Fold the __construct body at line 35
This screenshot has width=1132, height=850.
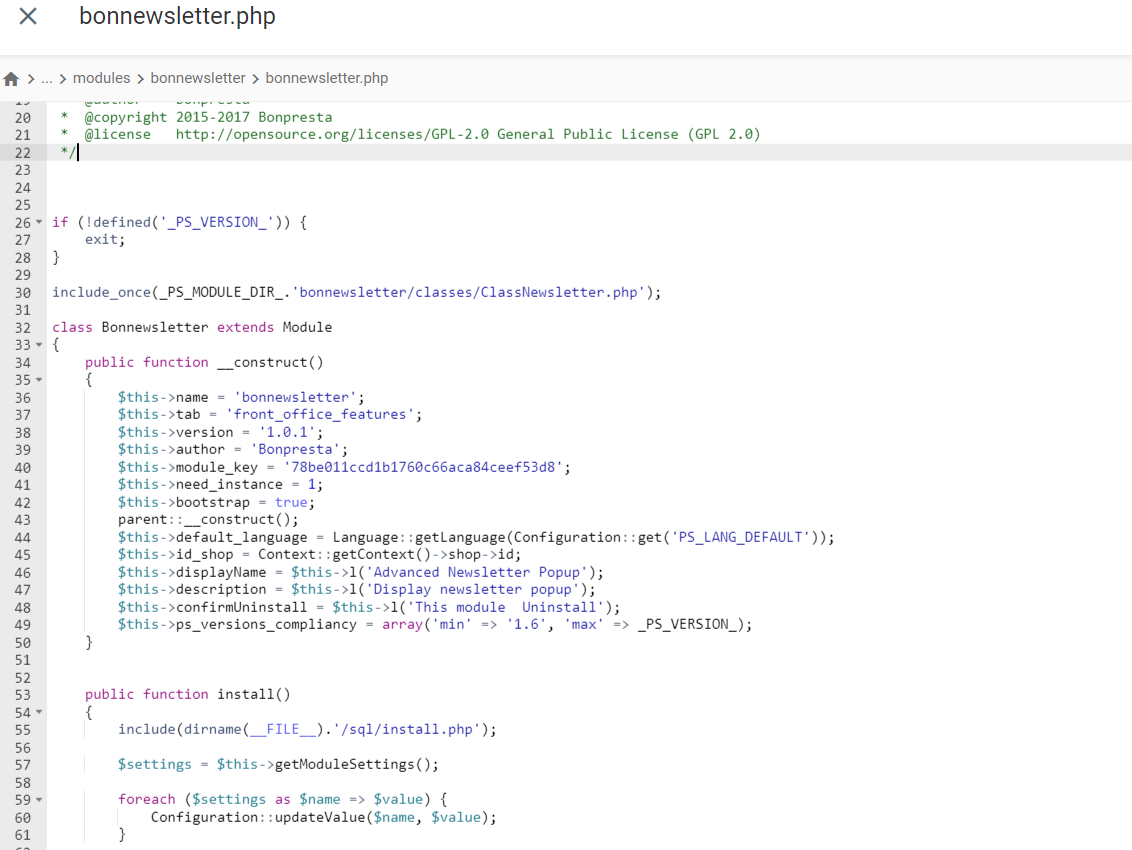coord(39,380)
